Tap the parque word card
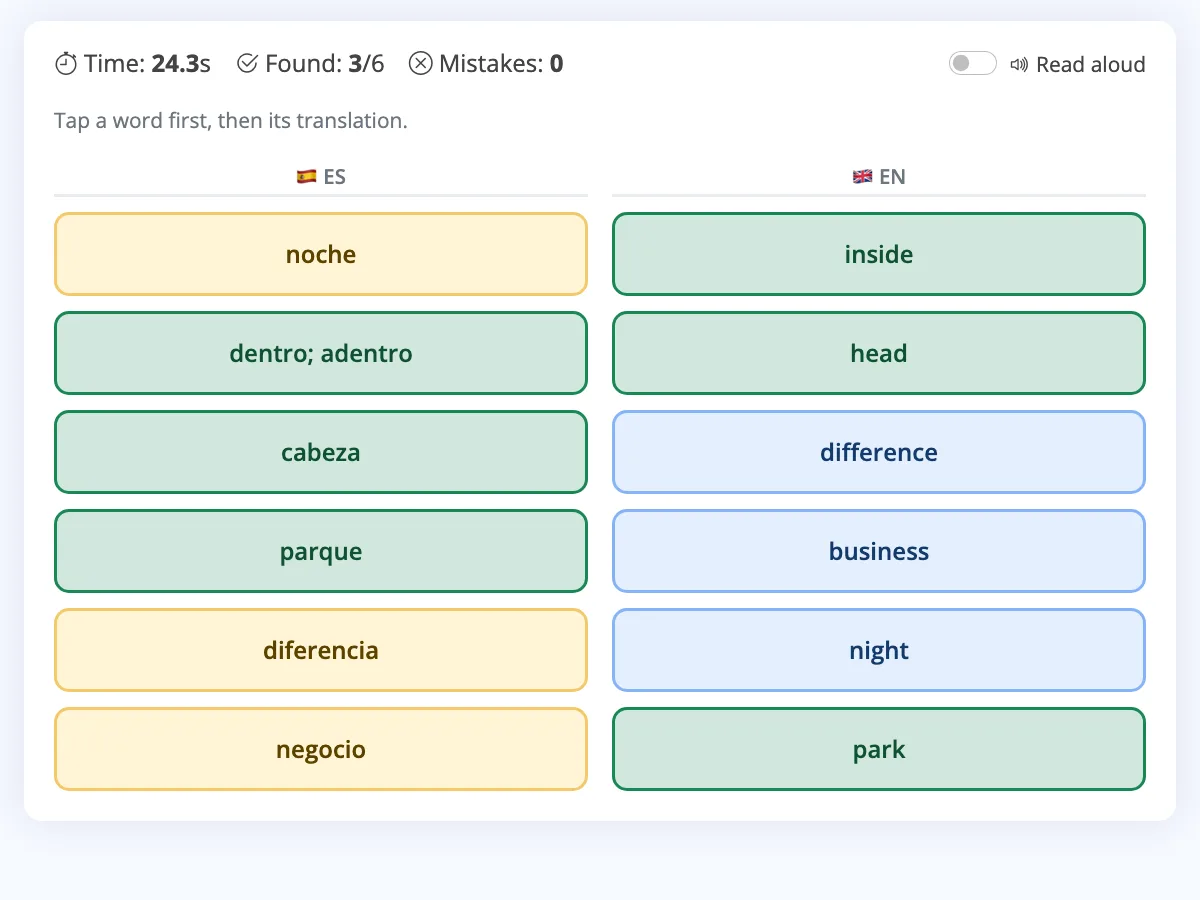This screenshot has height=900, width=1200. click(x=321, y=551)
